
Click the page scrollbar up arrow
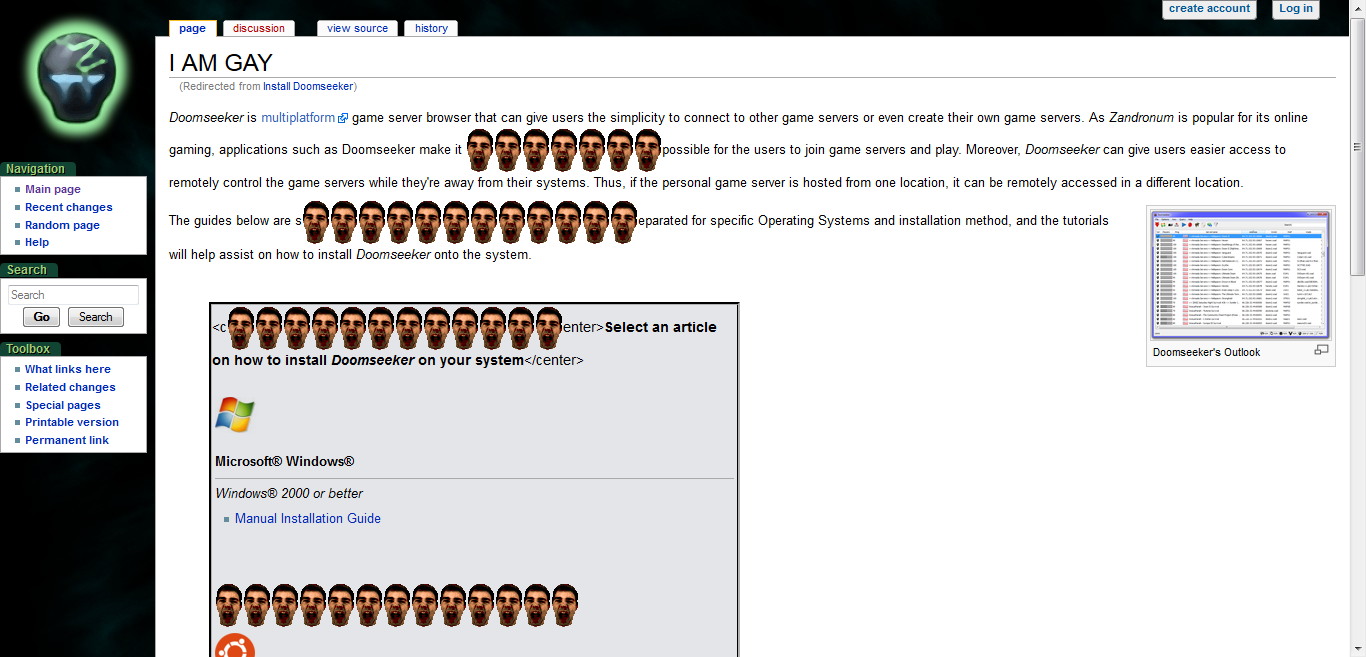tap(1358, 8)
